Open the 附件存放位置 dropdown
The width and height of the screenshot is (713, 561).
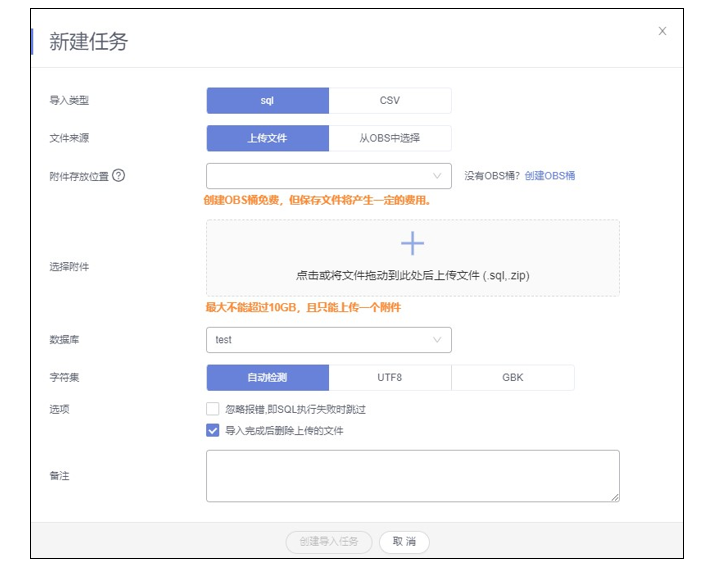pyautogui.click(x=328, y=176)
